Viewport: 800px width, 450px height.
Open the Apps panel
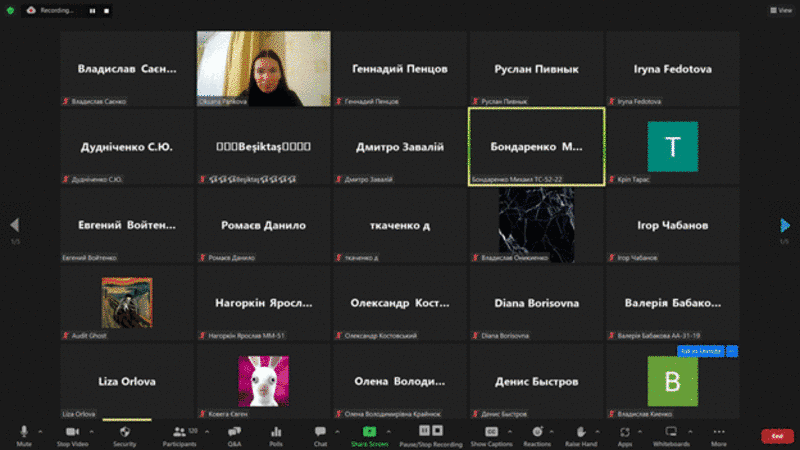(625, 434)
